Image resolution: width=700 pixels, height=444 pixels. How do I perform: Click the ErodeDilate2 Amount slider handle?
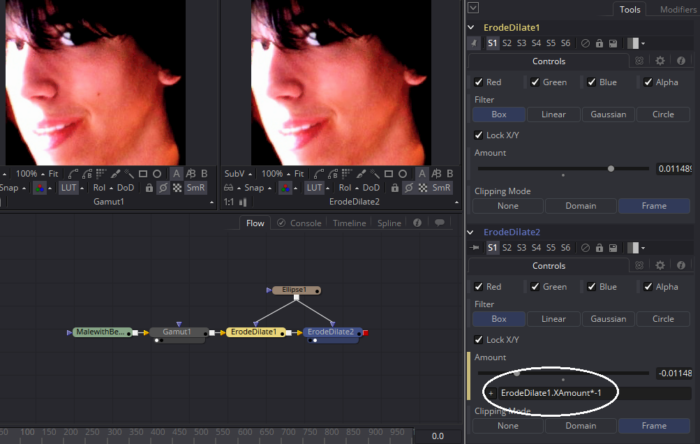(517, 373)
